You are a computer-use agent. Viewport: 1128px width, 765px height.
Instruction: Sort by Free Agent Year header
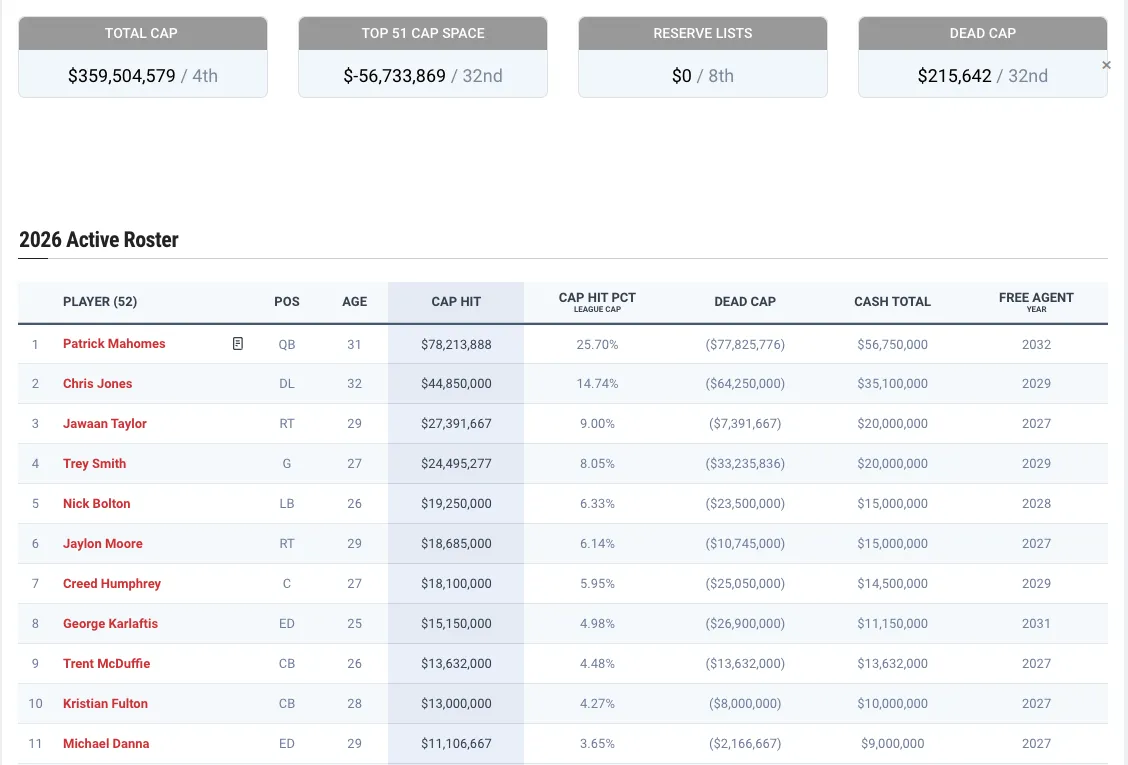[1036, 302]
